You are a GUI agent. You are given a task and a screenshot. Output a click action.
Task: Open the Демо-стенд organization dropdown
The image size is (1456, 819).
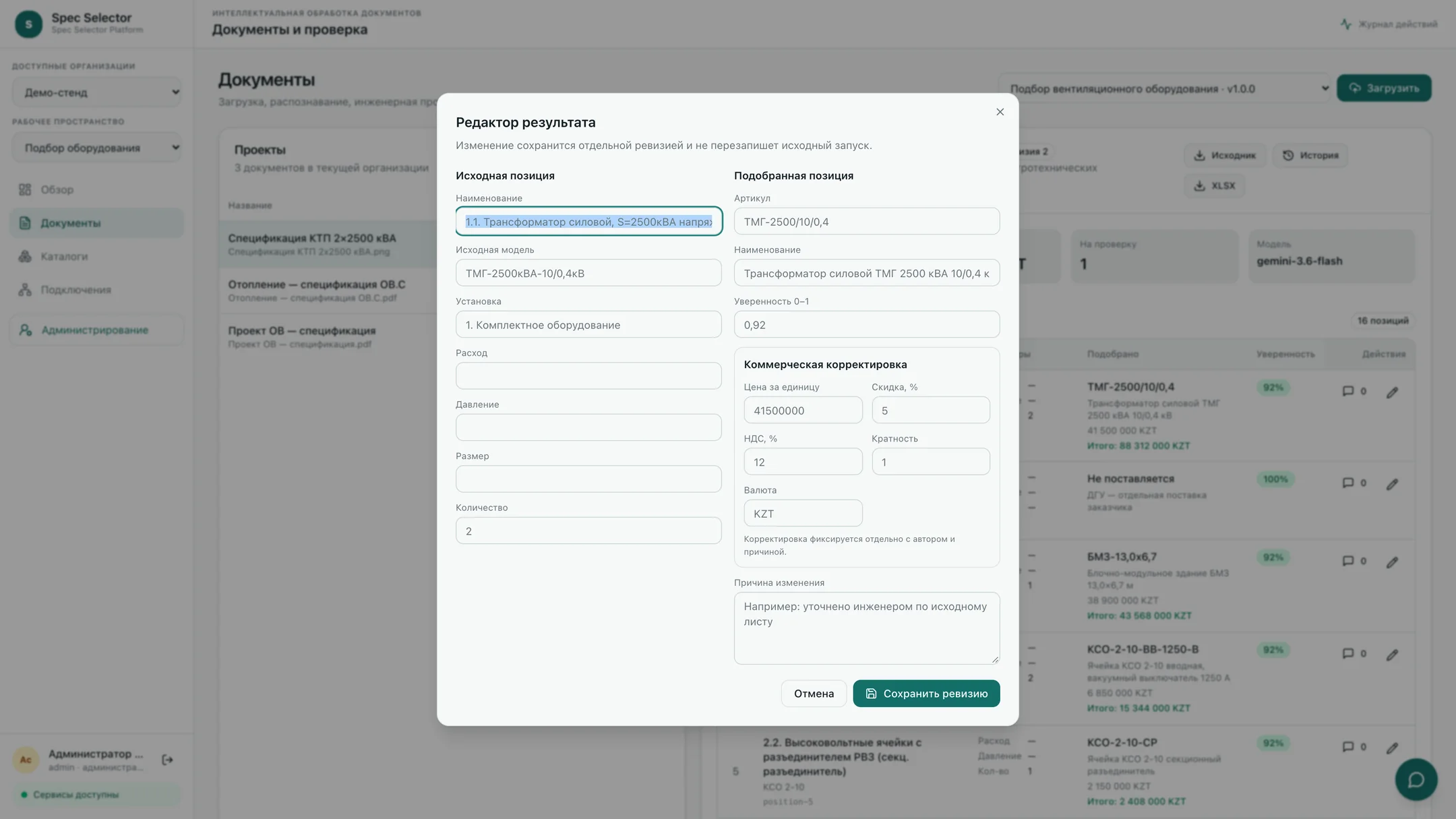click(97, 92)
